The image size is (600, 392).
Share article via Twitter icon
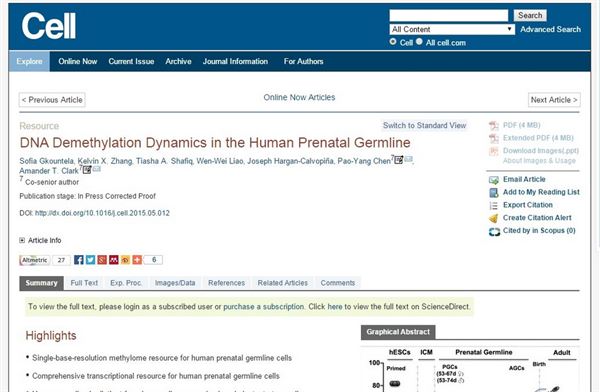(90, 260)
